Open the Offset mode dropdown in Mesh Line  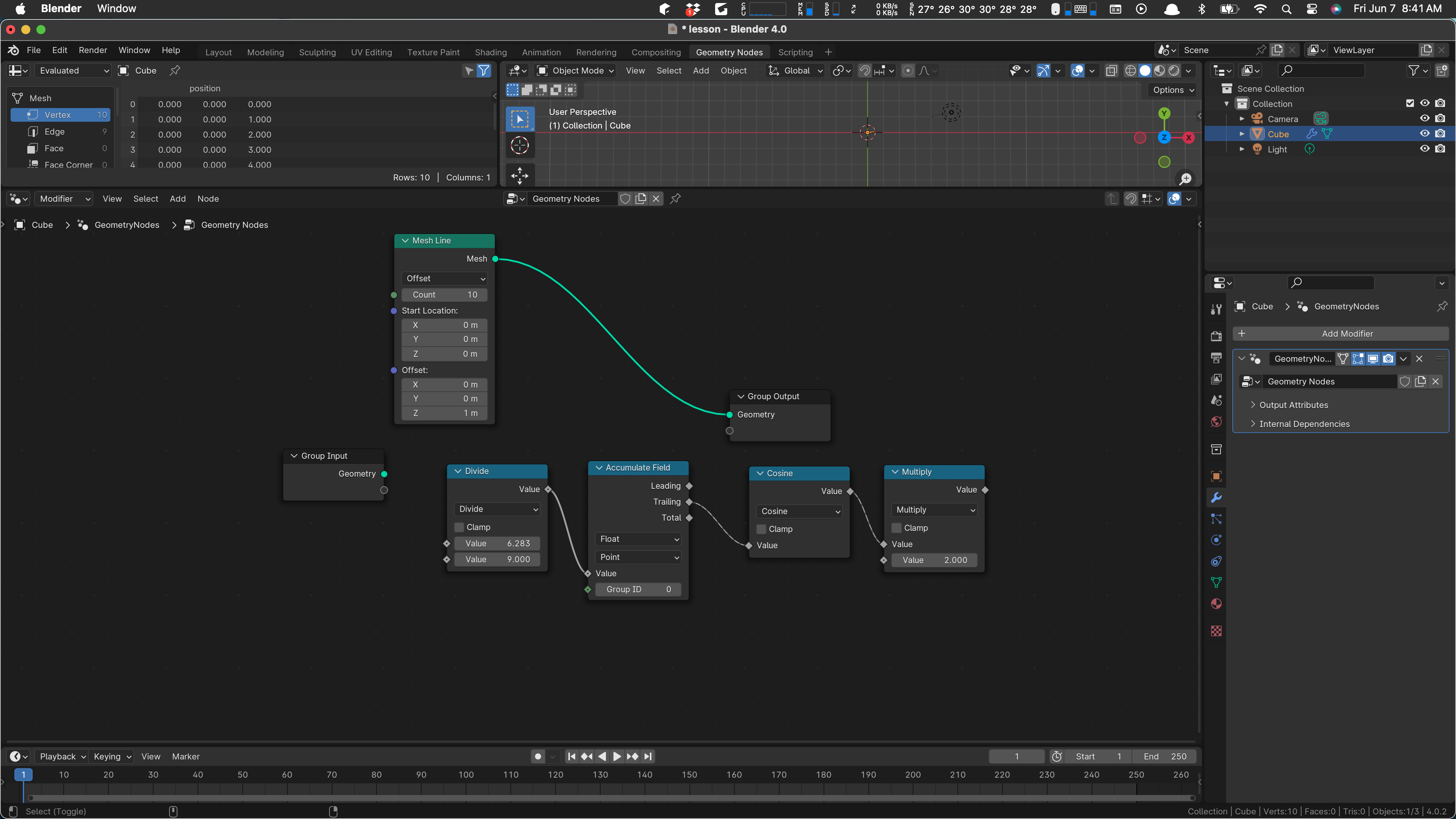[x=445, y=278]
